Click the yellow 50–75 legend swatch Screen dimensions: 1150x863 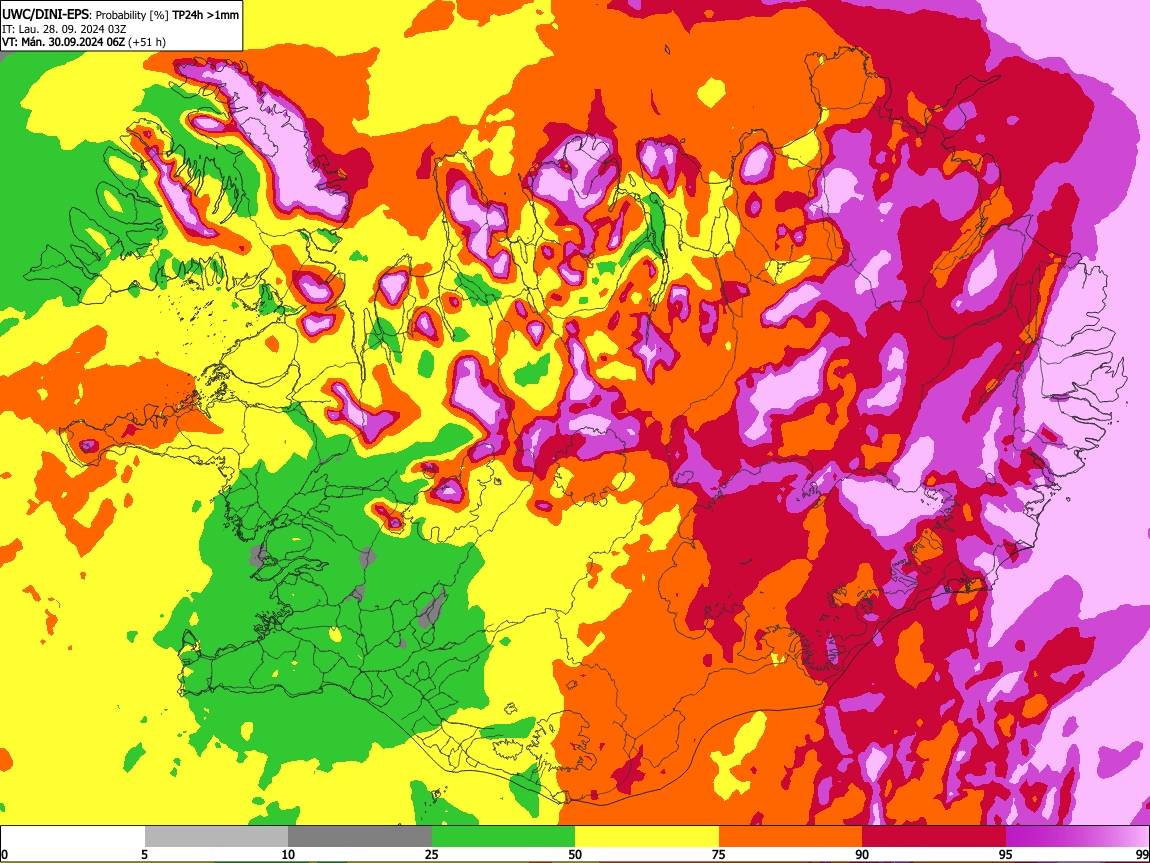click(x=647, y=836)
